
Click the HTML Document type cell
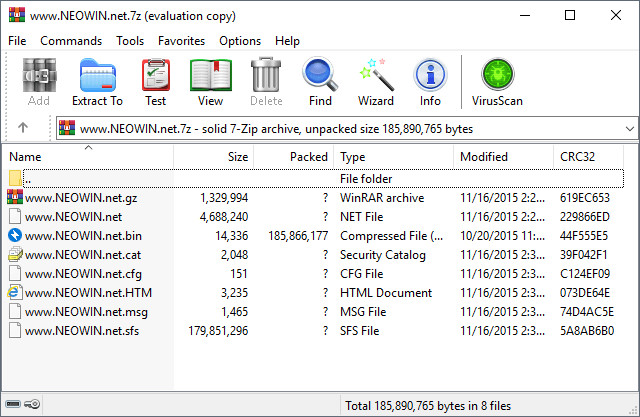click(x=386, y=293)
